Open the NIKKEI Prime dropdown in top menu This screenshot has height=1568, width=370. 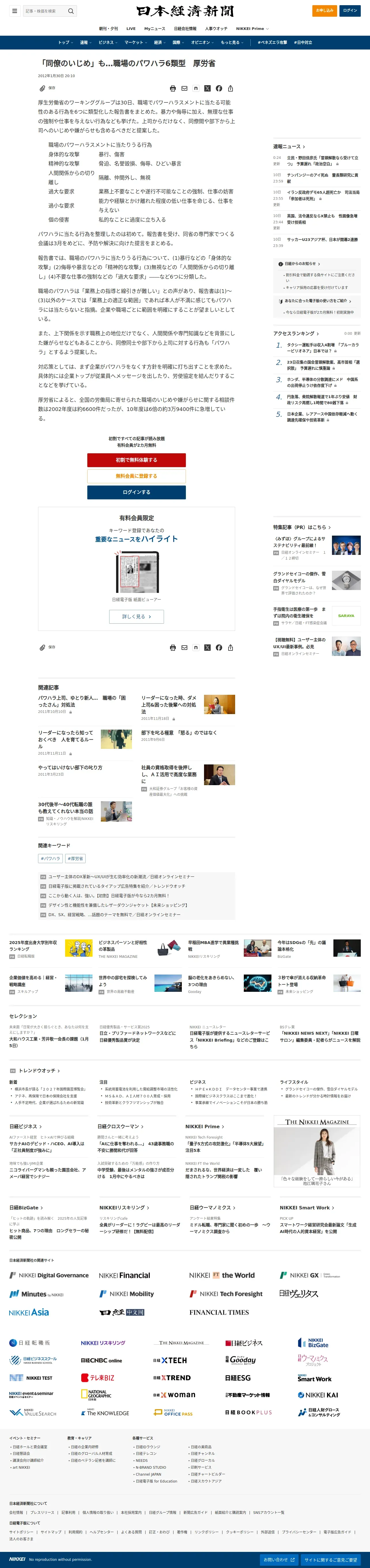pyautogui.click(x=252, y=28)
